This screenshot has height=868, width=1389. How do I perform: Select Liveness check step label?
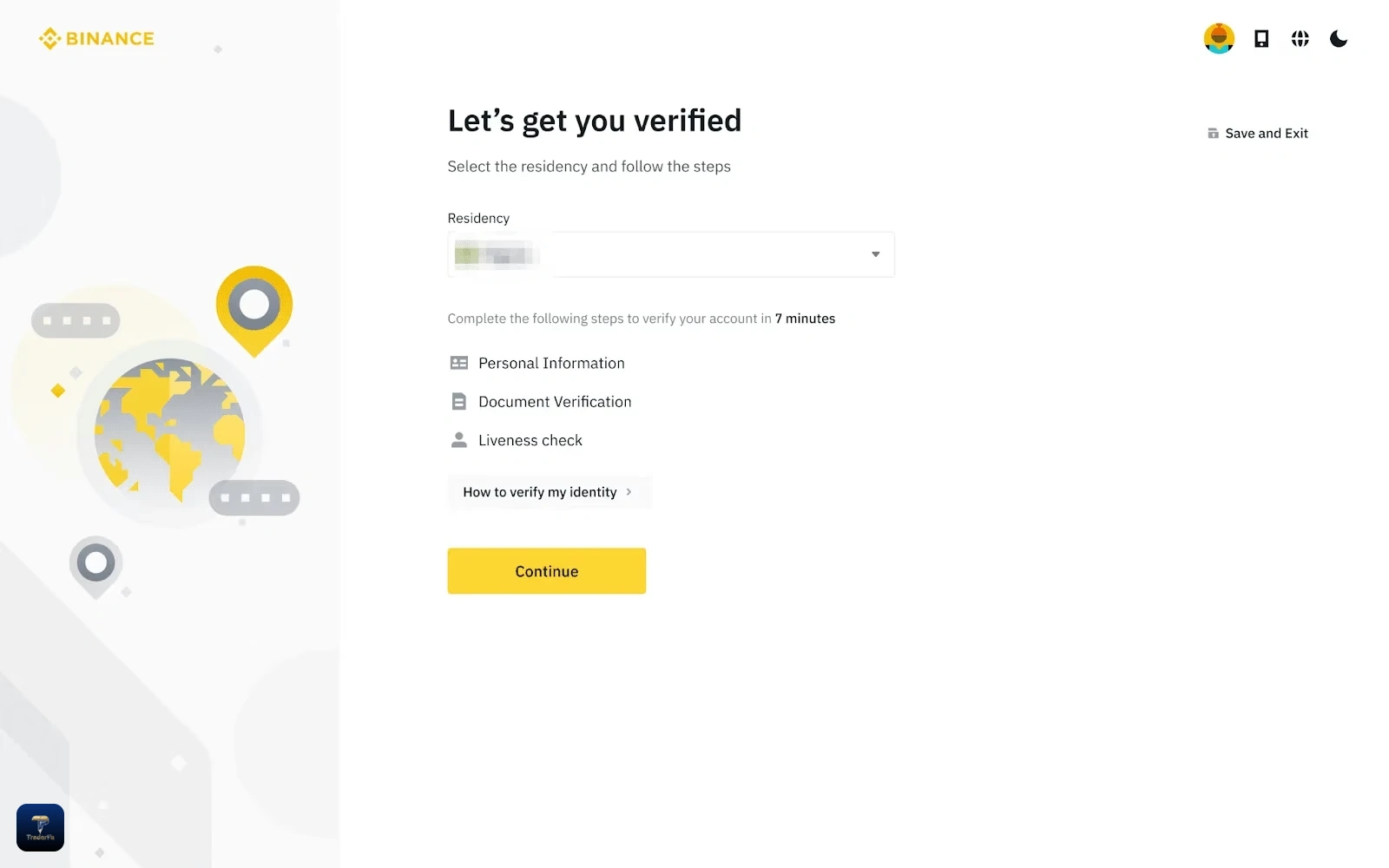click(530, 440)
